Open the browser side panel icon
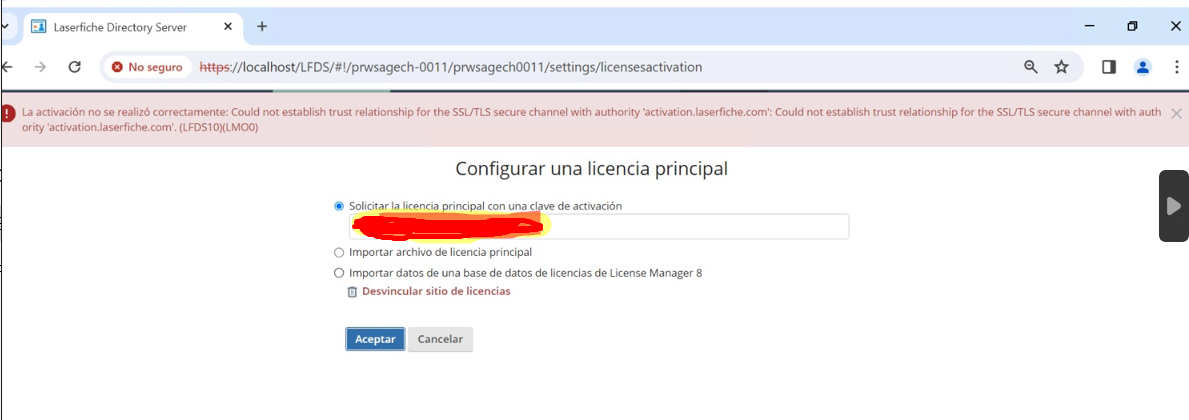The image size is (1189, 420). click(x=1109, y=67)
